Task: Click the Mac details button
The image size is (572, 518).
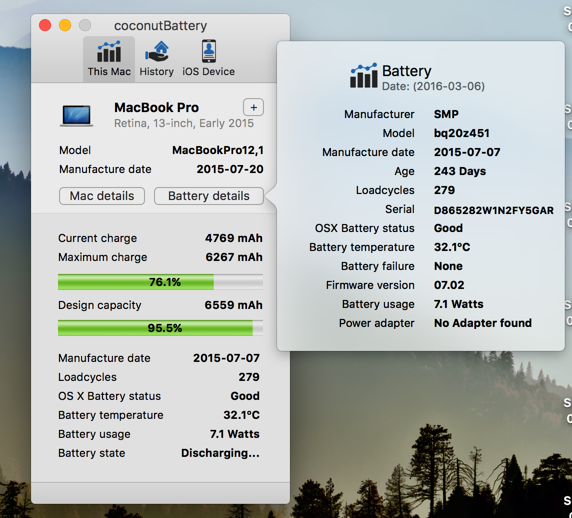Action: click(x=102, y=196)
